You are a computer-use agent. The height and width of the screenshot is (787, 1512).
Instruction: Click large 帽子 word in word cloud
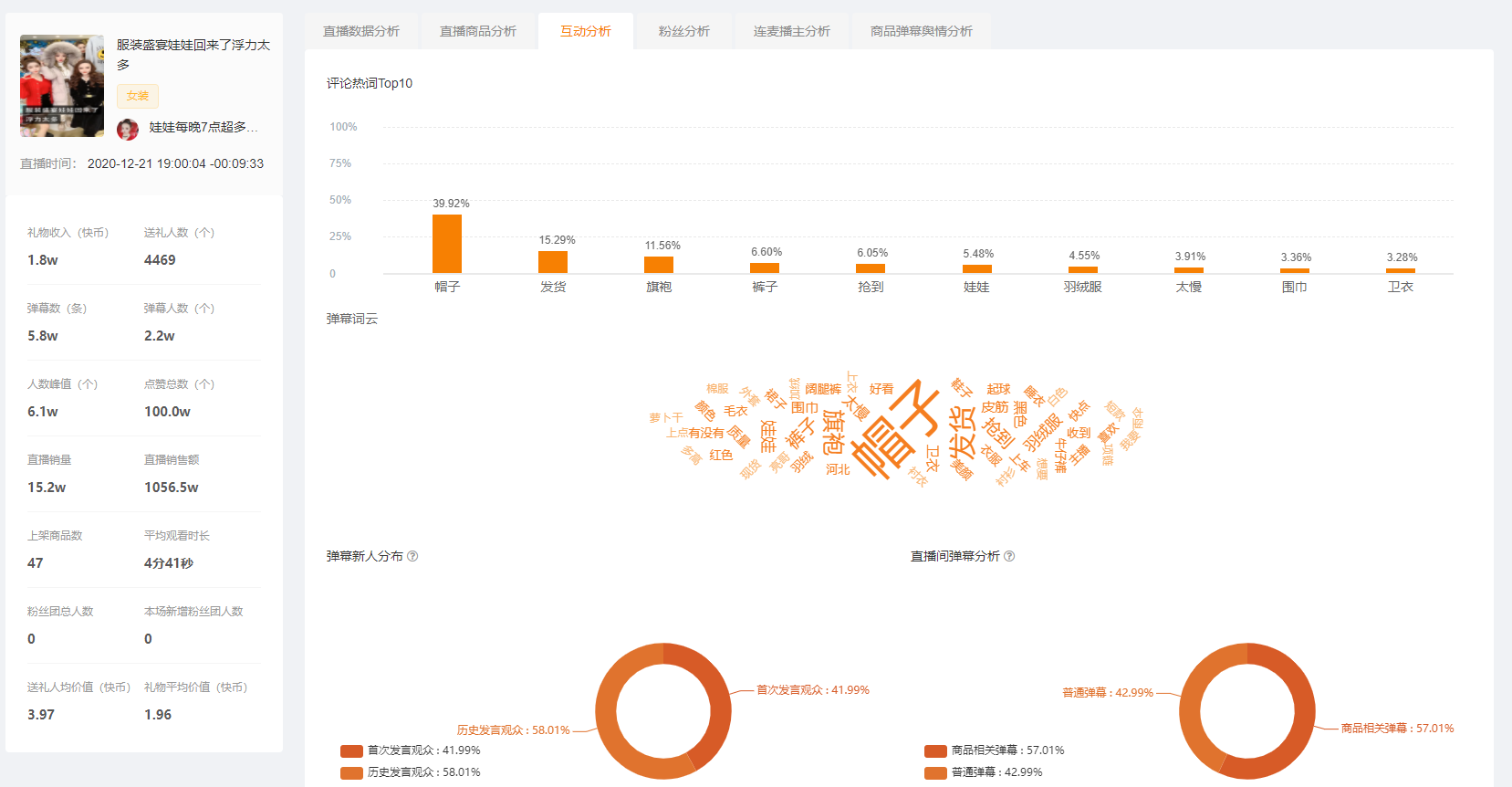[x=894, y=429]
